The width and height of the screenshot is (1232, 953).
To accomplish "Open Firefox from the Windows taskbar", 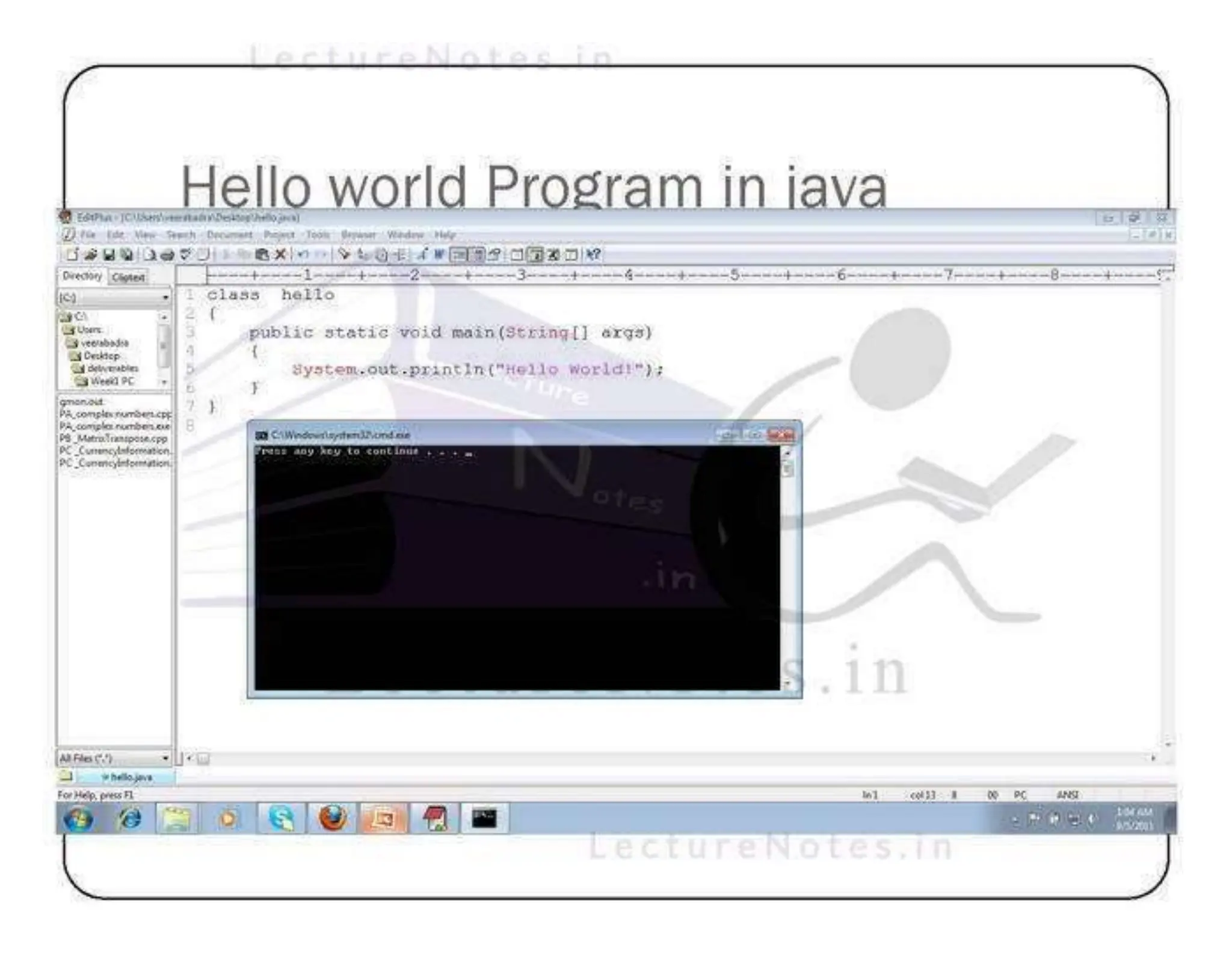I will pyautogui.click(x=332, y=818).
